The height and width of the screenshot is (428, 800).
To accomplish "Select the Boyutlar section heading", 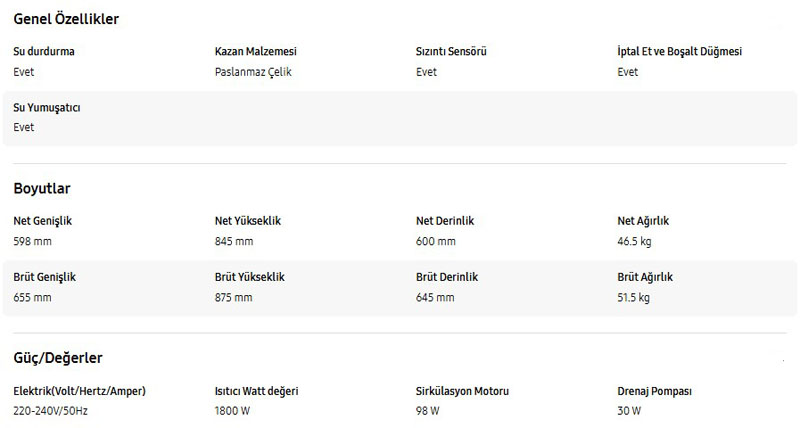I will tap(42, 188).
